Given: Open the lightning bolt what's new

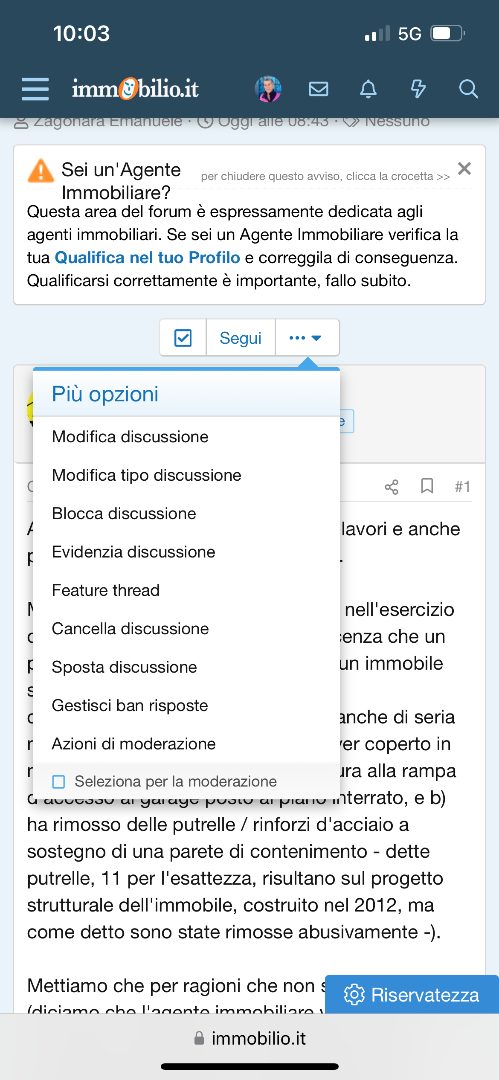Looking at the screenshot, I should pyautogui.click(x=418, y=89).
